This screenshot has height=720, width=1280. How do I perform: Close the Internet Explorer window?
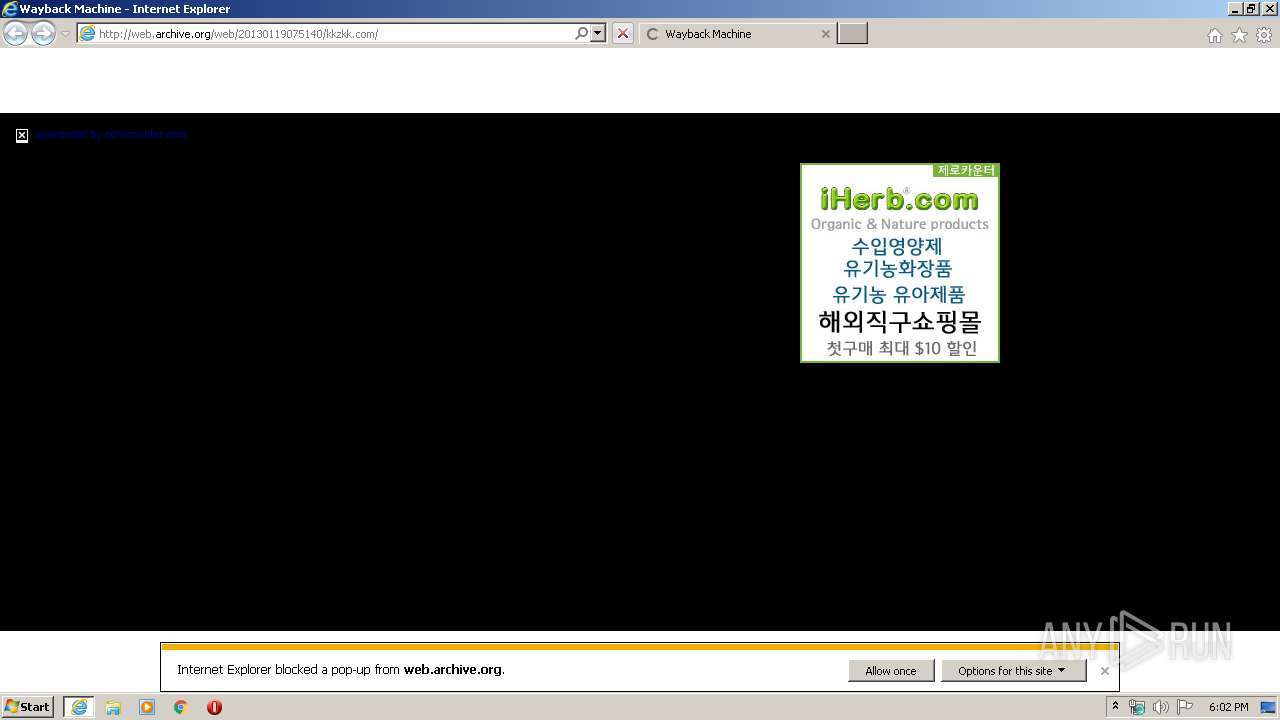click(x=1268, y=9)
